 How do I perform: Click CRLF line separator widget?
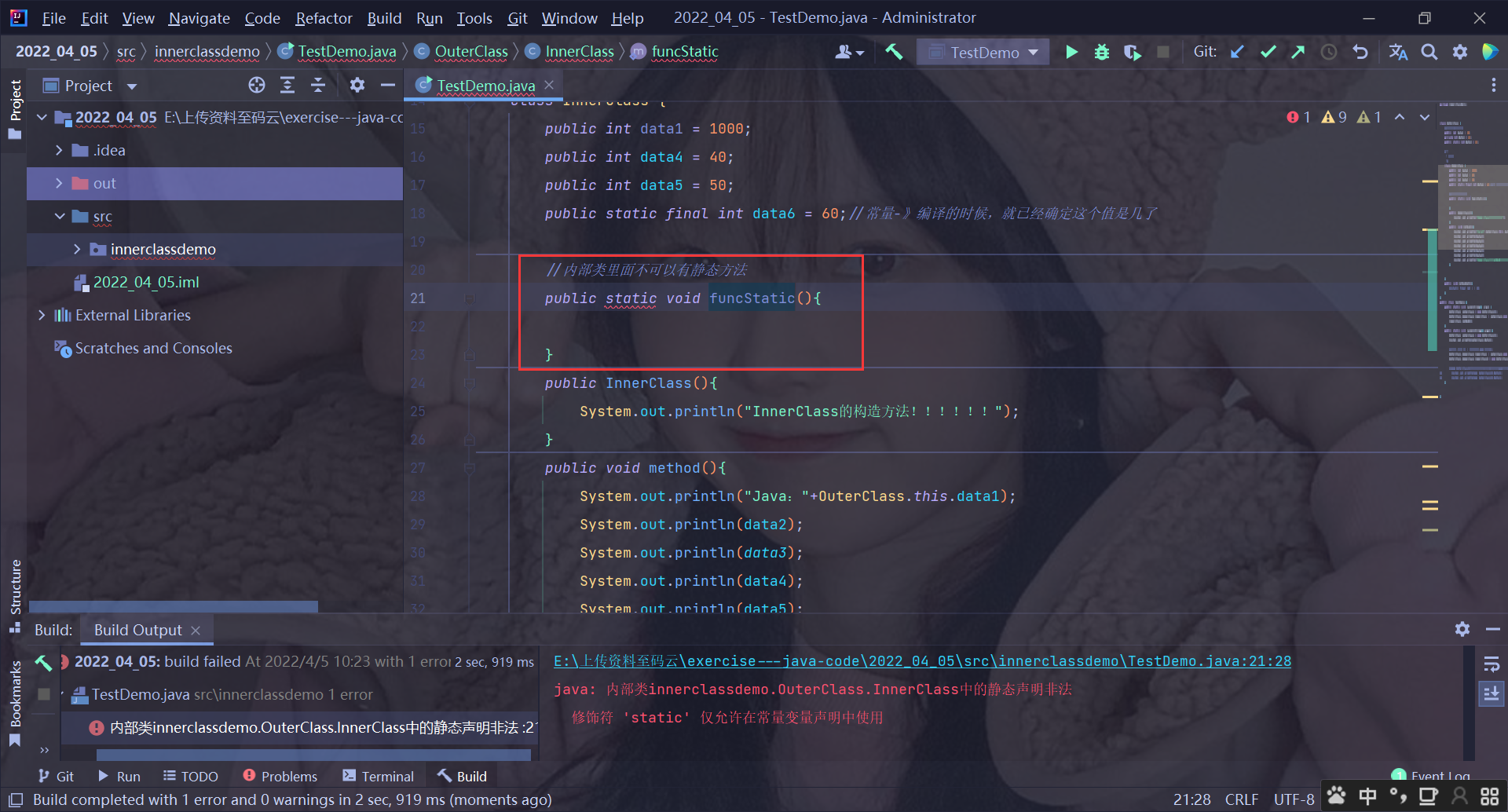(x=1242, y=799)
